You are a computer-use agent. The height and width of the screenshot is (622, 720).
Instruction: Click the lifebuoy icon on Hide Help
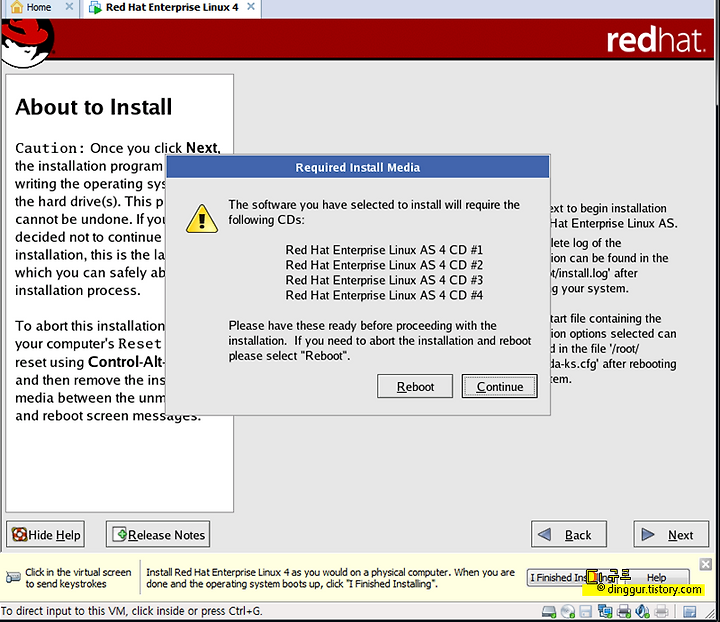pos(19,534)
